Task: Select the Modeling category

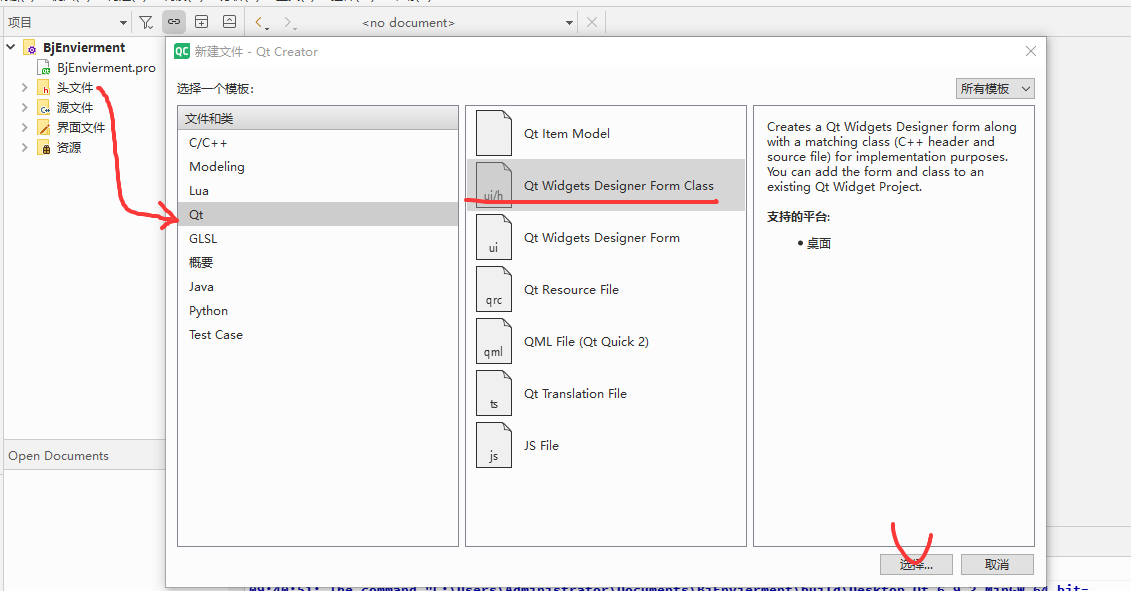Action: tap(318, 167)
